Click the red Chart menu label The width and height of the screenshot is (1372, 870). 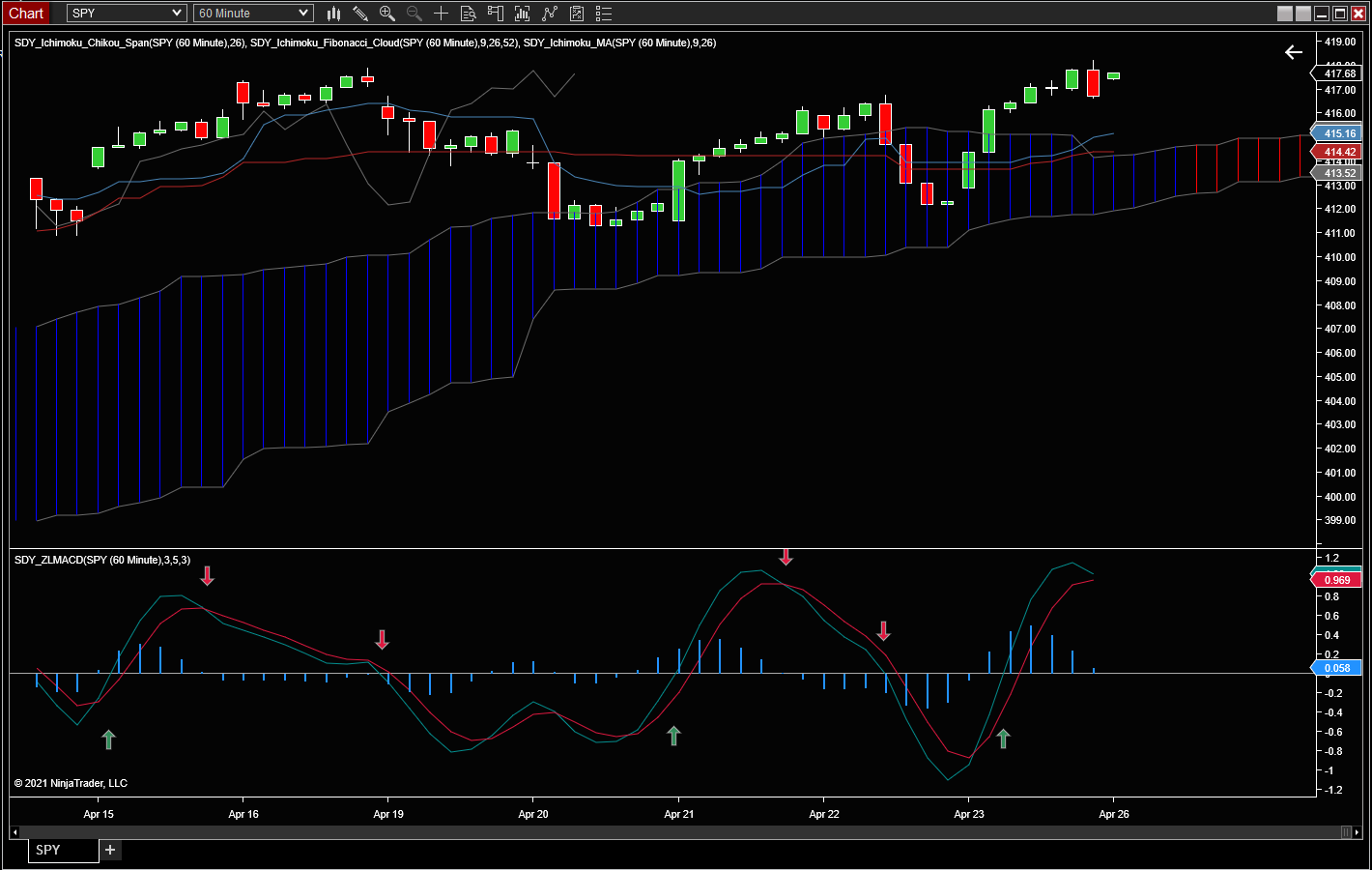(x=26, y=14)
